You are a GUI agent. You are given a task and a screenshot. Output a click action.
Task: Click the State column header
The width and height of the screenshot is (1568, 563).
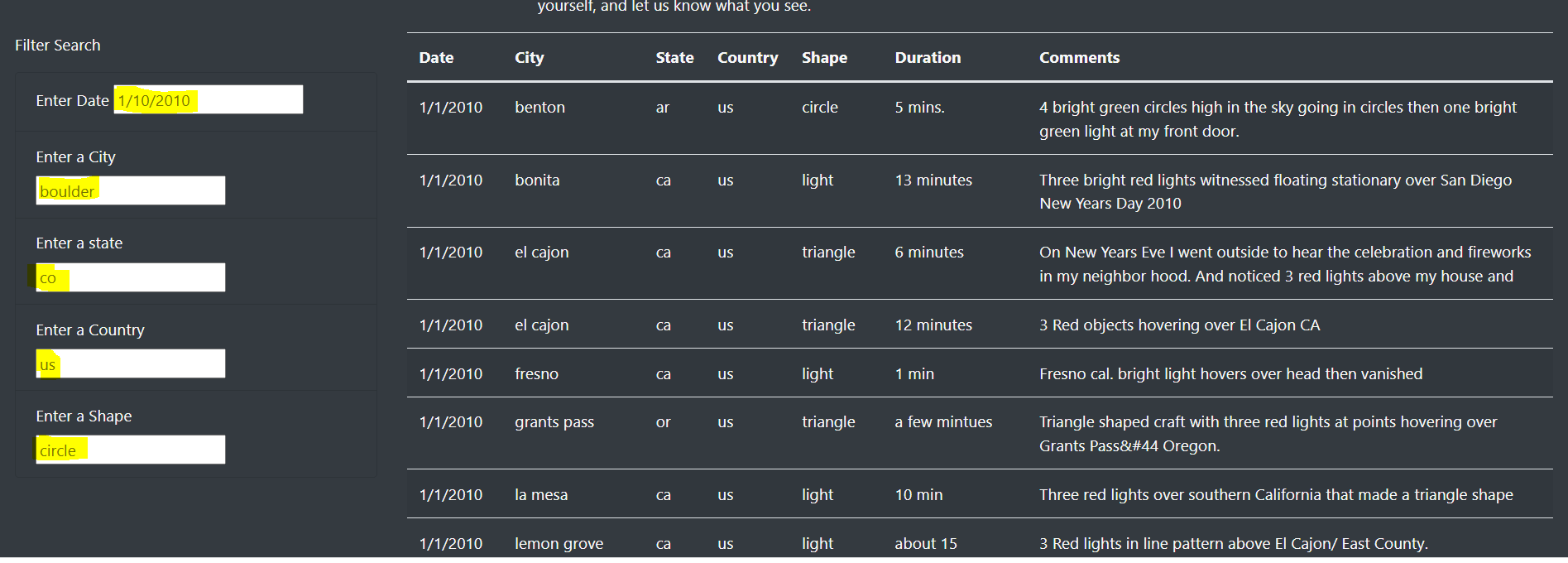tap(674, 58)
